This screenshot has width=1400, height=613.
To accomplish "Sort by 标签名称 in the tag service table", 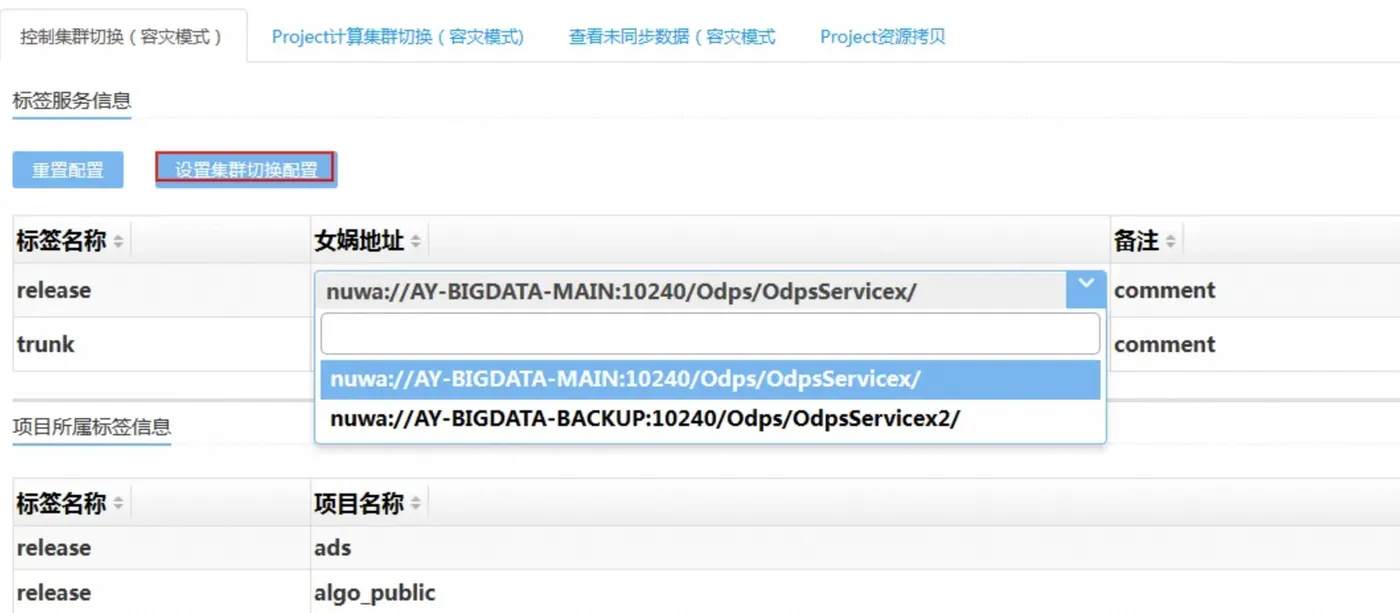I will (x=118, y=242).
